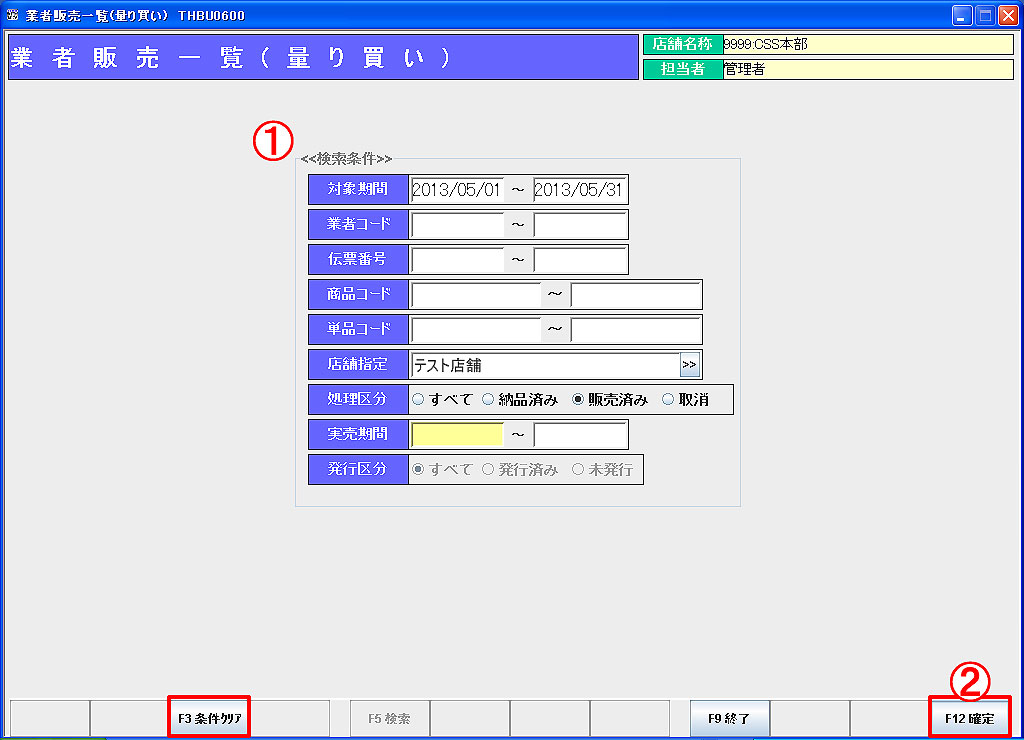Image resolution: width=1024 pixels, height=740 pixels.
Task: Open the 店舗指定 selector arrow button
Action: (690, 365)
